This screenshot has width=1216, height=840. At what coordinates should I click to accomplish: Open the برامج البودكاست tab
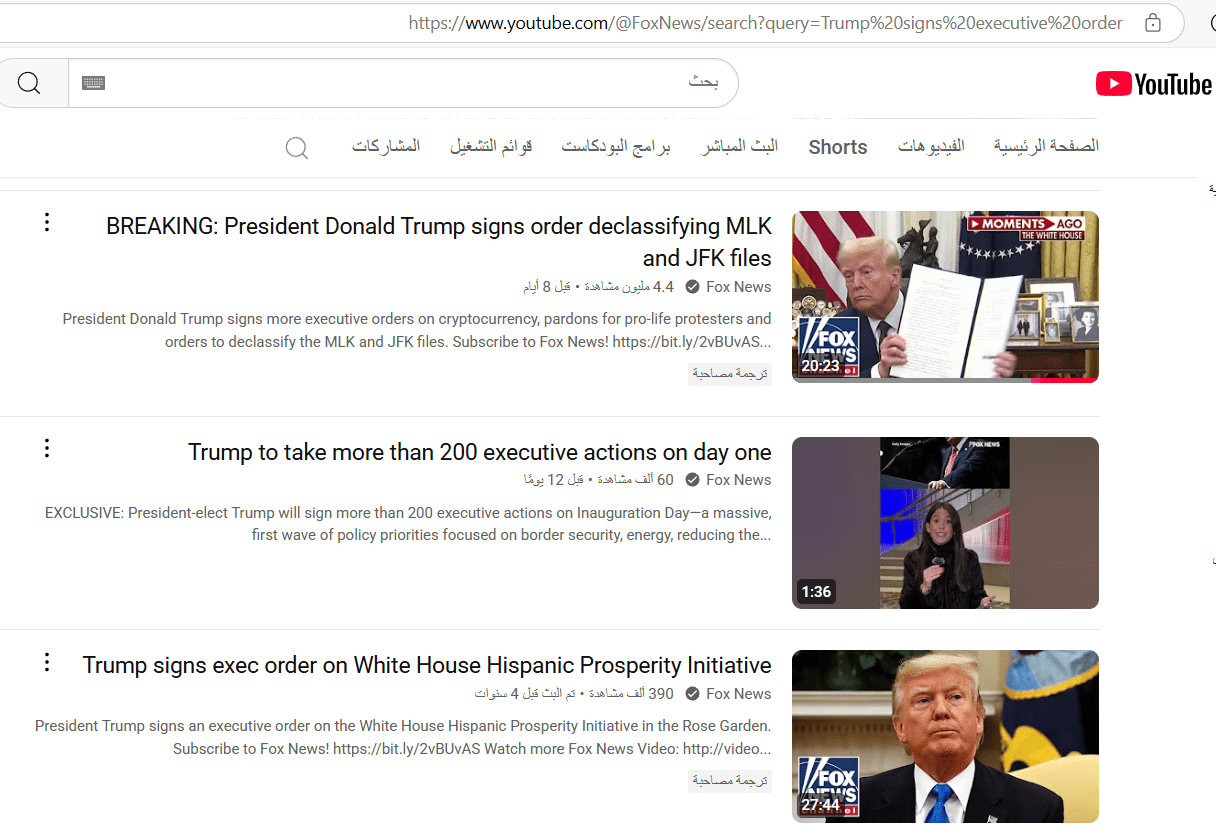pyautogui.click(x=616, y=146)
